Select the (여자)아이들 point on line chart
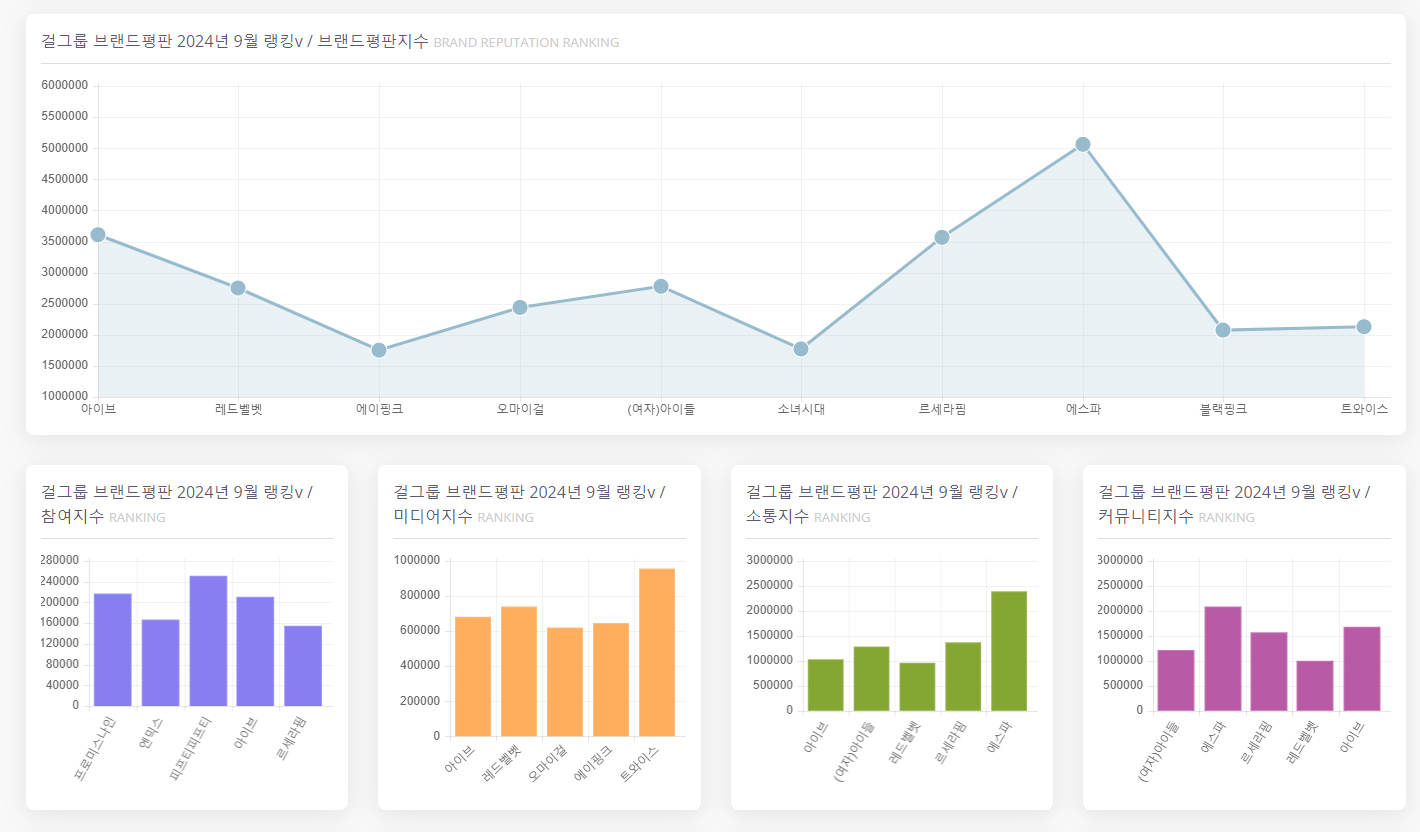This screenshot has width=1420, height=832. point(661,286)
